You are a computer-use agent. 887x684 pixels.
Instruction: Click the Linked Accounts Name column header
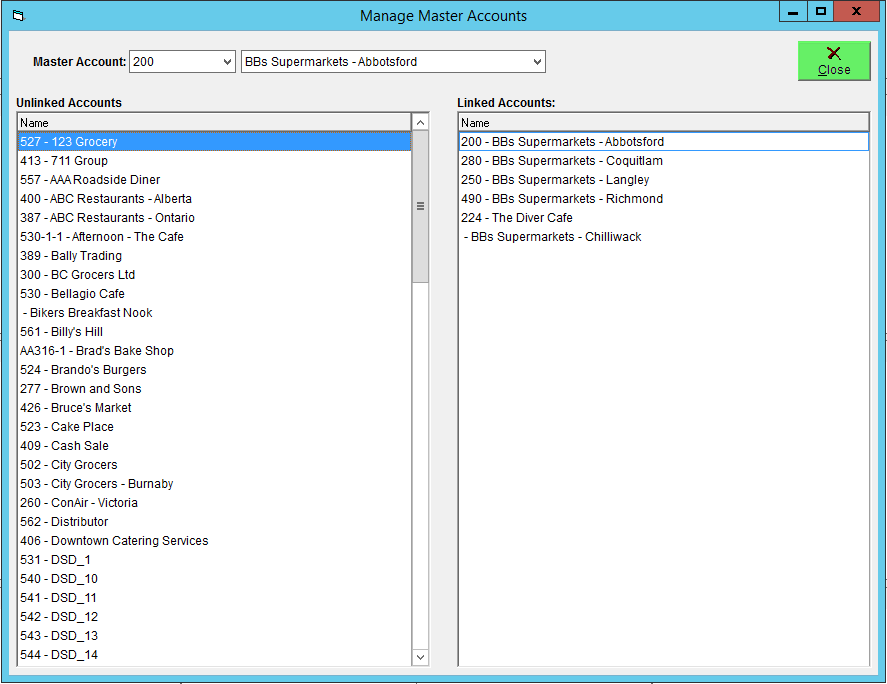[664, 123]
